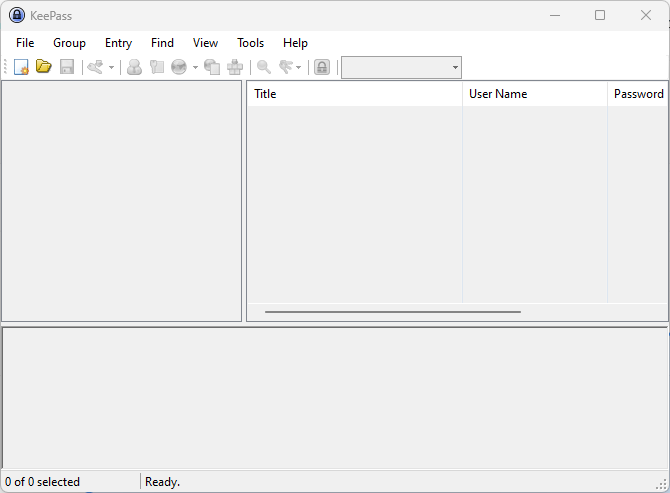Close the KeePass window

(x=646, y=15)
